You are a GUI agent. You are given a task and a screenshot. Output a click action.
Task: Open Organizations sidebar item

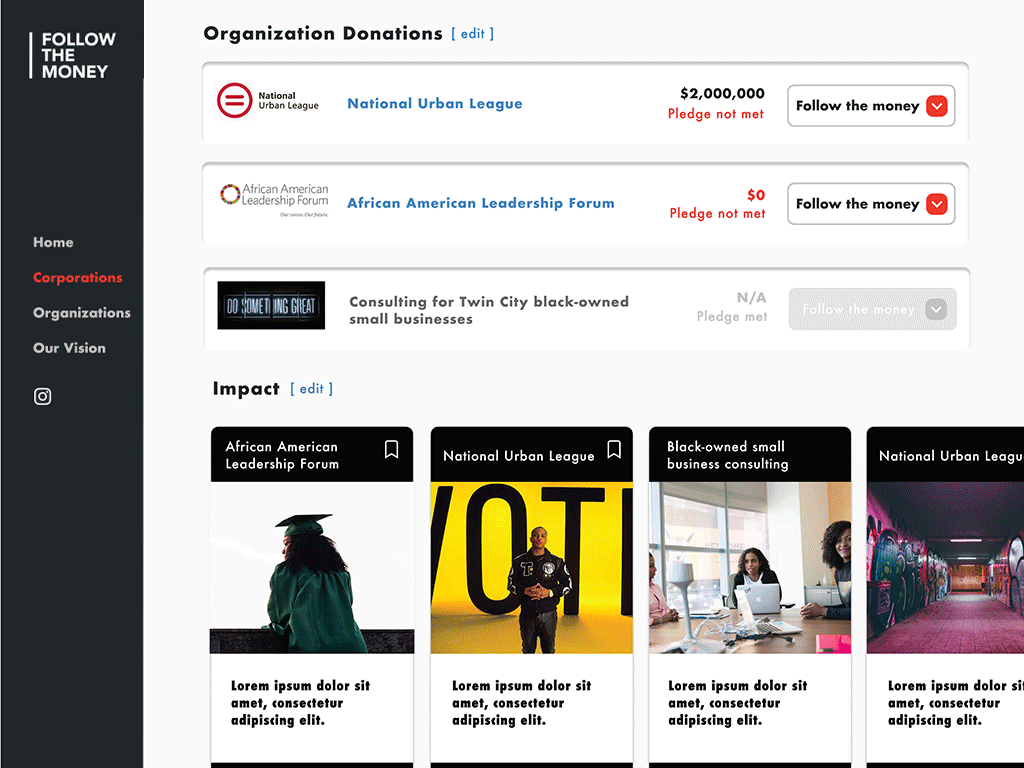pyautogui.click(x=82, y=313)
